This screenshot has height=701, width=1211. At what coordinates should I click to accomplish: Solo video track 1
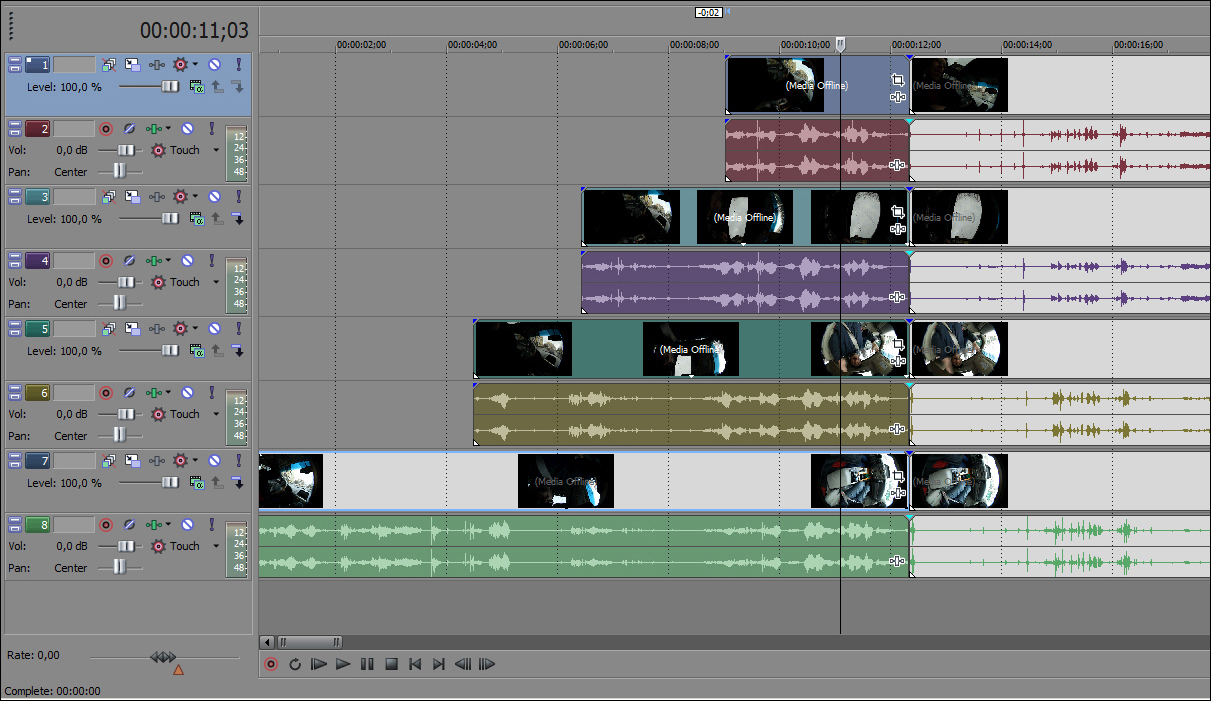coord(238,64)
